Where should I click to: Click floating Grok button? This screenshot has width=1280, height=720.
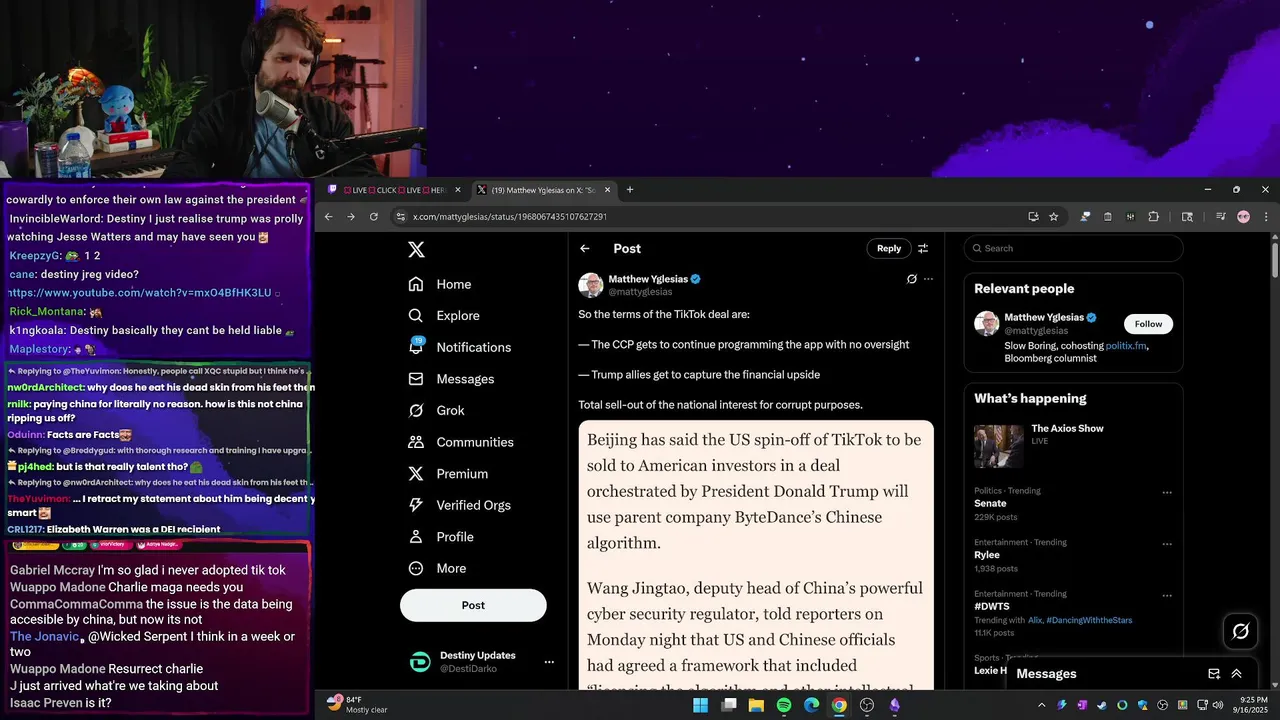tap(1241, 631)
